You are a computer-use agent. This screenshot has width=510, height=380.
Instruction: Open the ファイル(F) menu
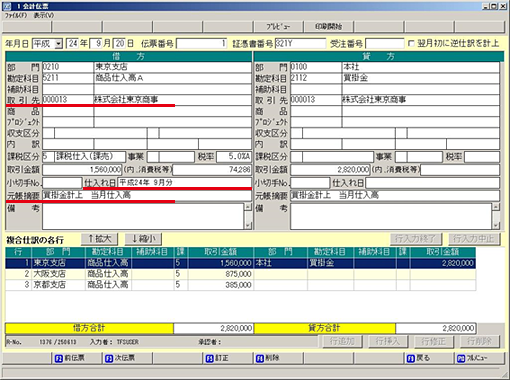(x=16, y=15)
